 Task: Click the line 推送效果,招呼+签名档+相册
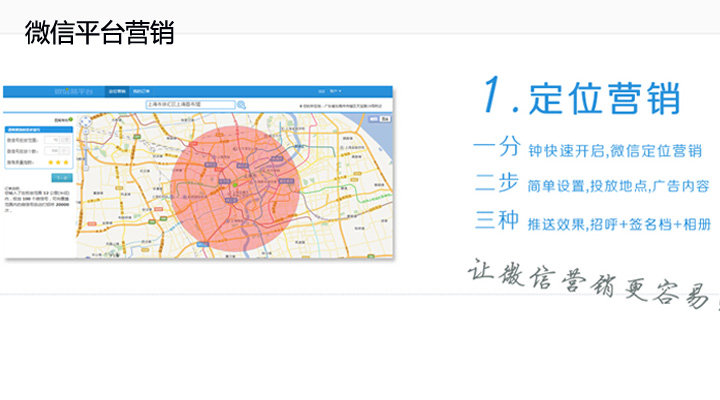(619, 224)
